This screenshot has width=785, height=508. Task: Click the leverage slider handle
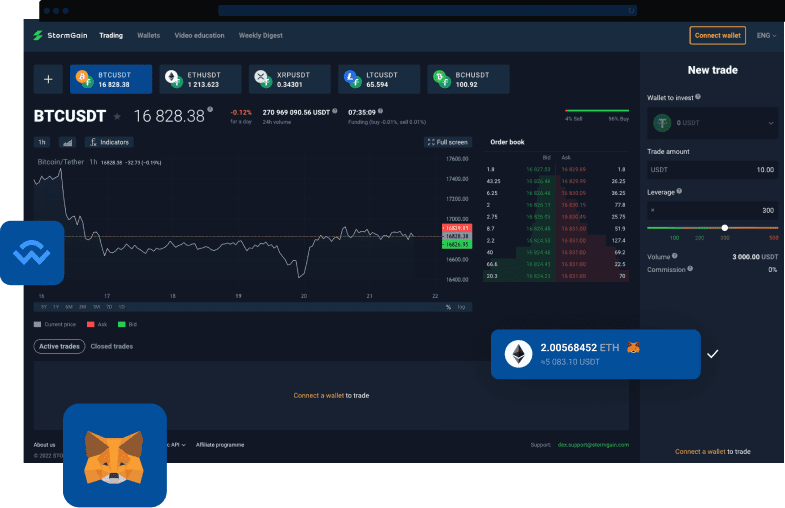click(724, 228)
